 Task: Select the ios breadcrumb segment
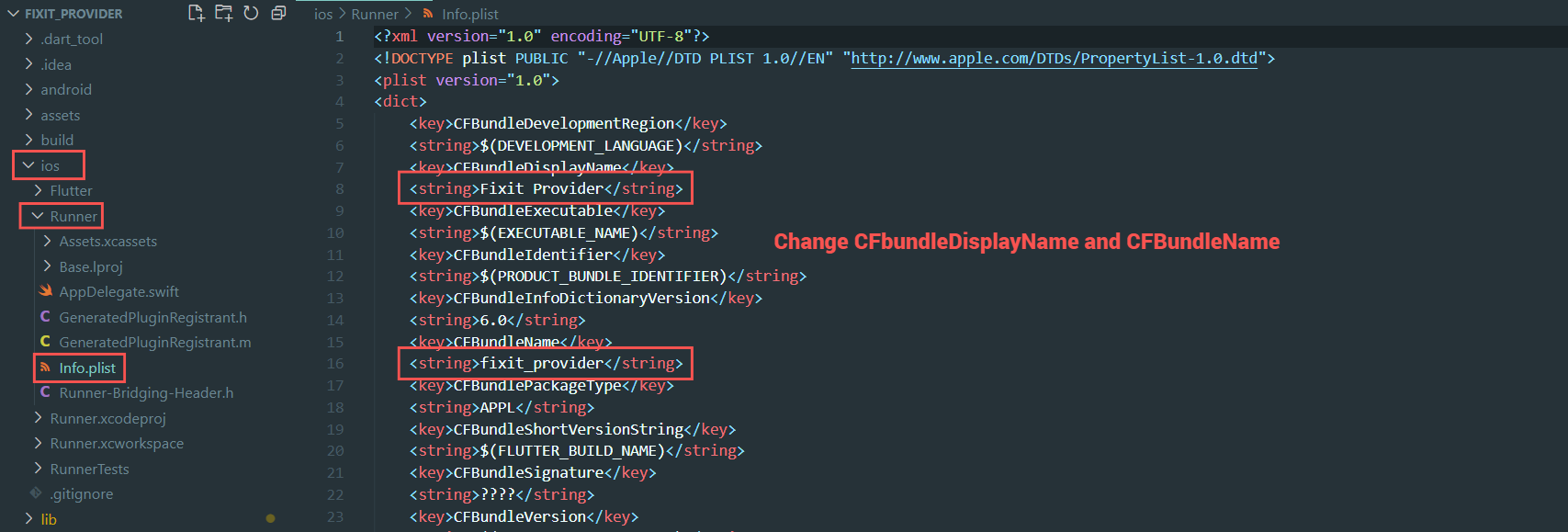coord(323,14)
